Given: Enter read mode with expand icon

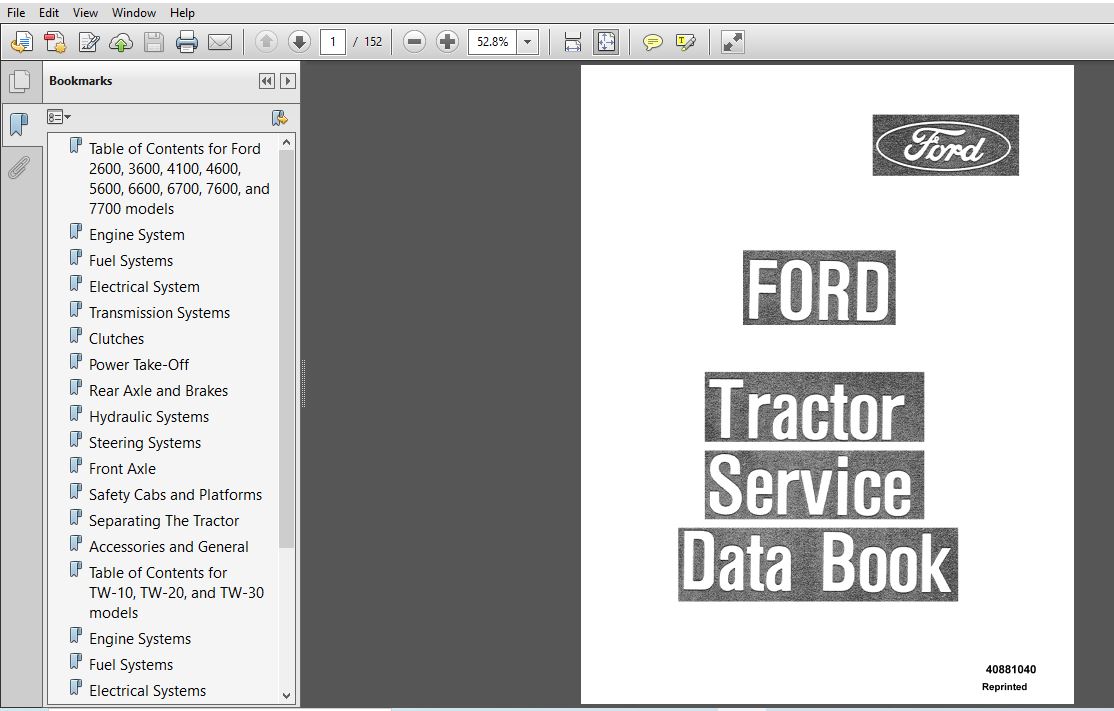Looking at the screenshot, I should pos(732,42).
